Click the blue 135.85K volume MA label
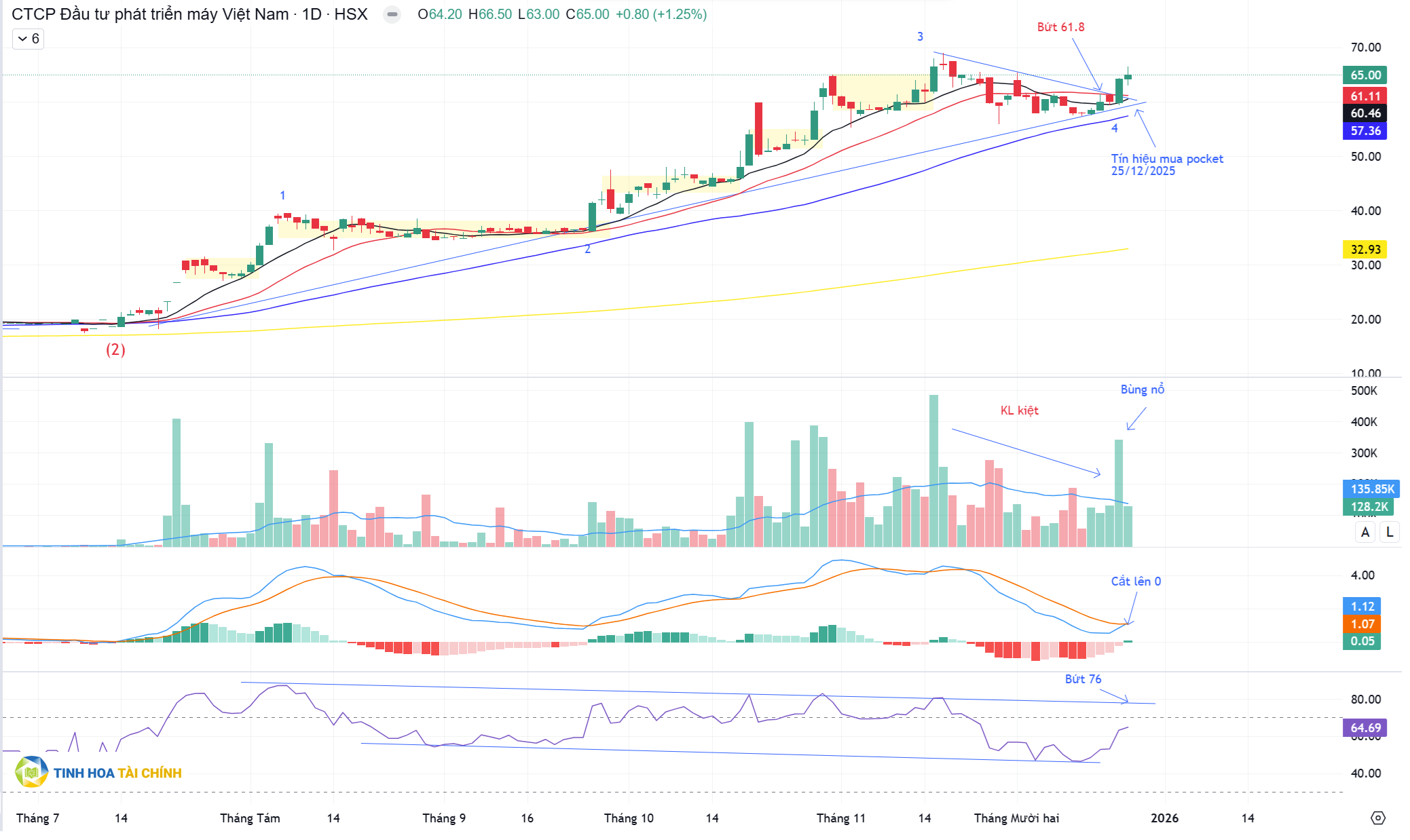Viewport: 1410px width, 840px height. tap(1371, 489)
